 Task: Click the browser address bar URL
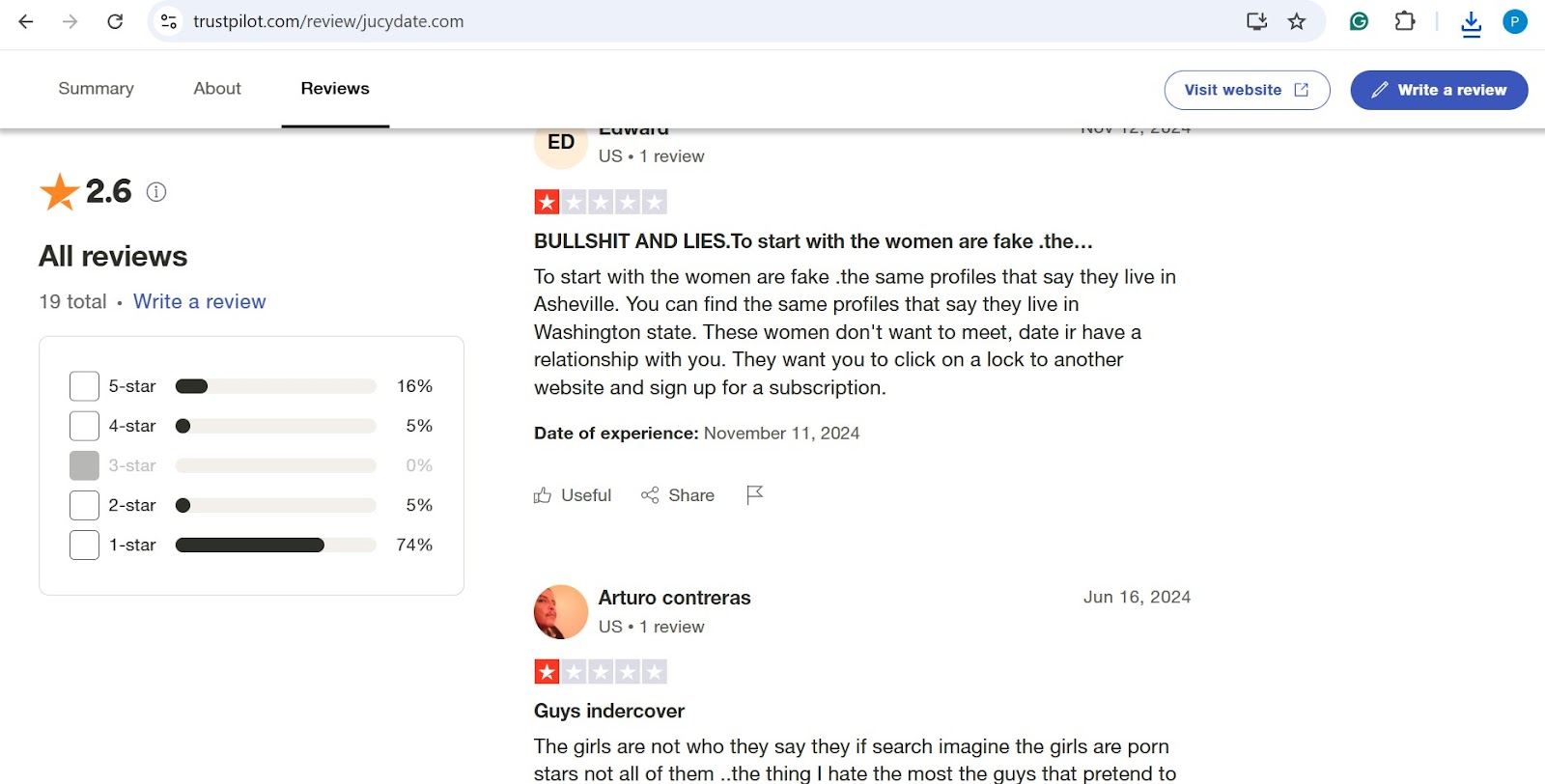[328, 21]
